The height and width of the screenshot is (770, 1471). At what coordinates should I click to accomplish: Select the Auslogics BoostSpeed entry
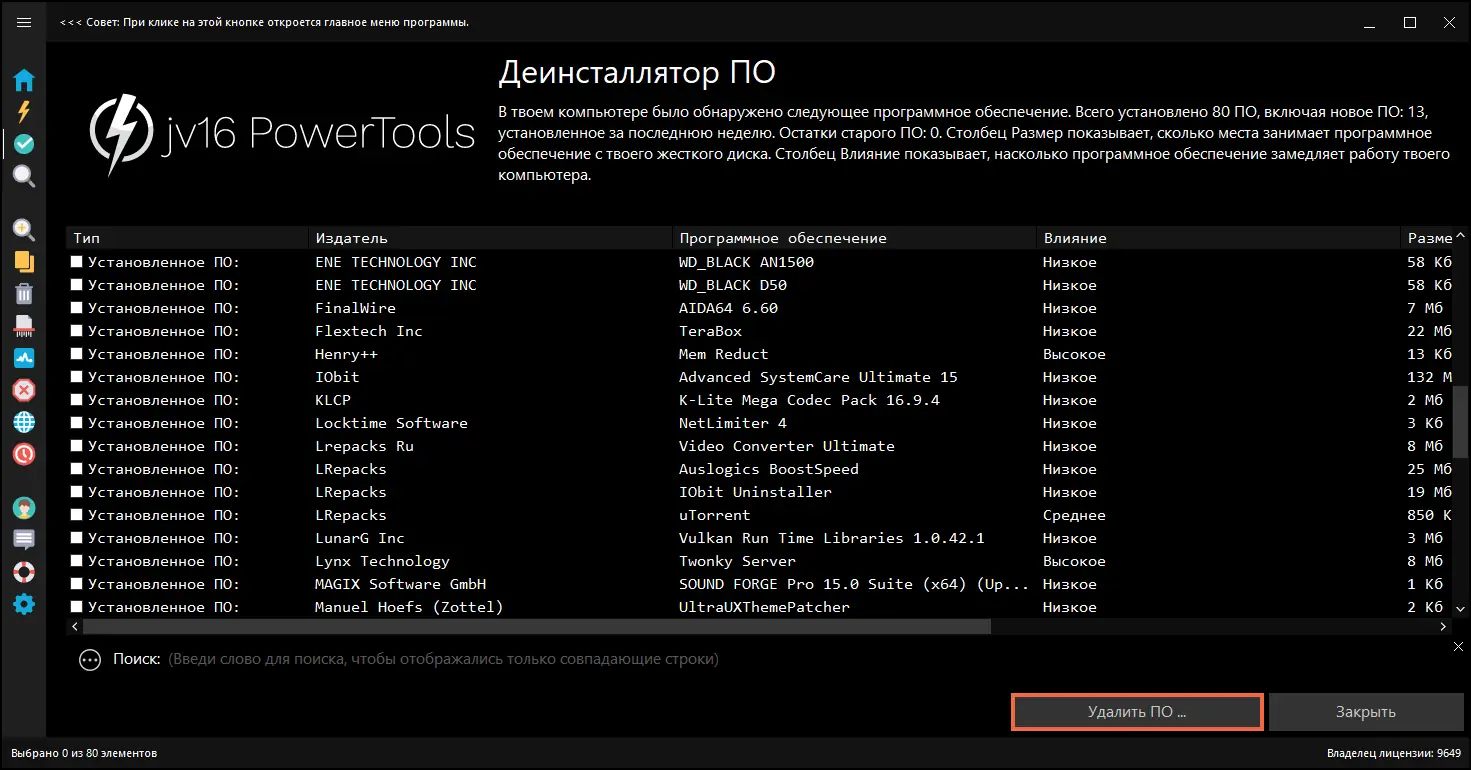click(768, 469)
